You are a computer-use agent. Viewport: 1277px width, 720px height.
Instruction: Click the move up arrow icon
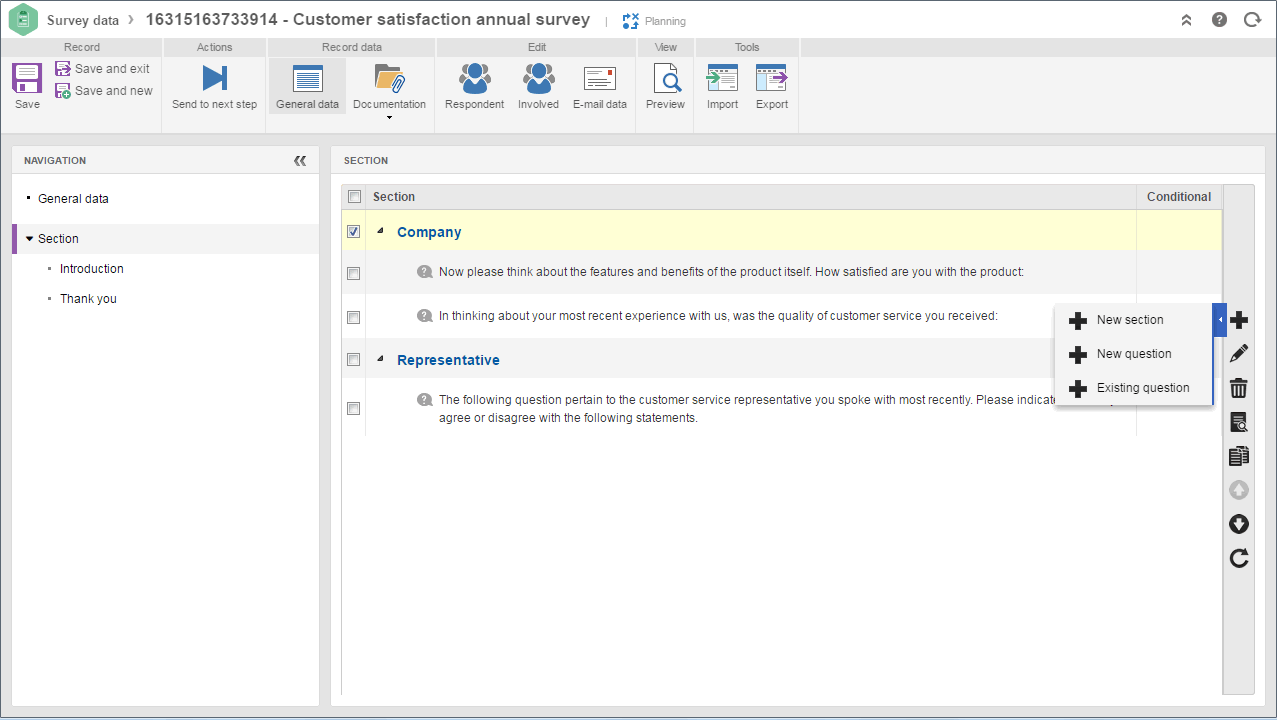pyautogui.click(x=1239, y=490)
